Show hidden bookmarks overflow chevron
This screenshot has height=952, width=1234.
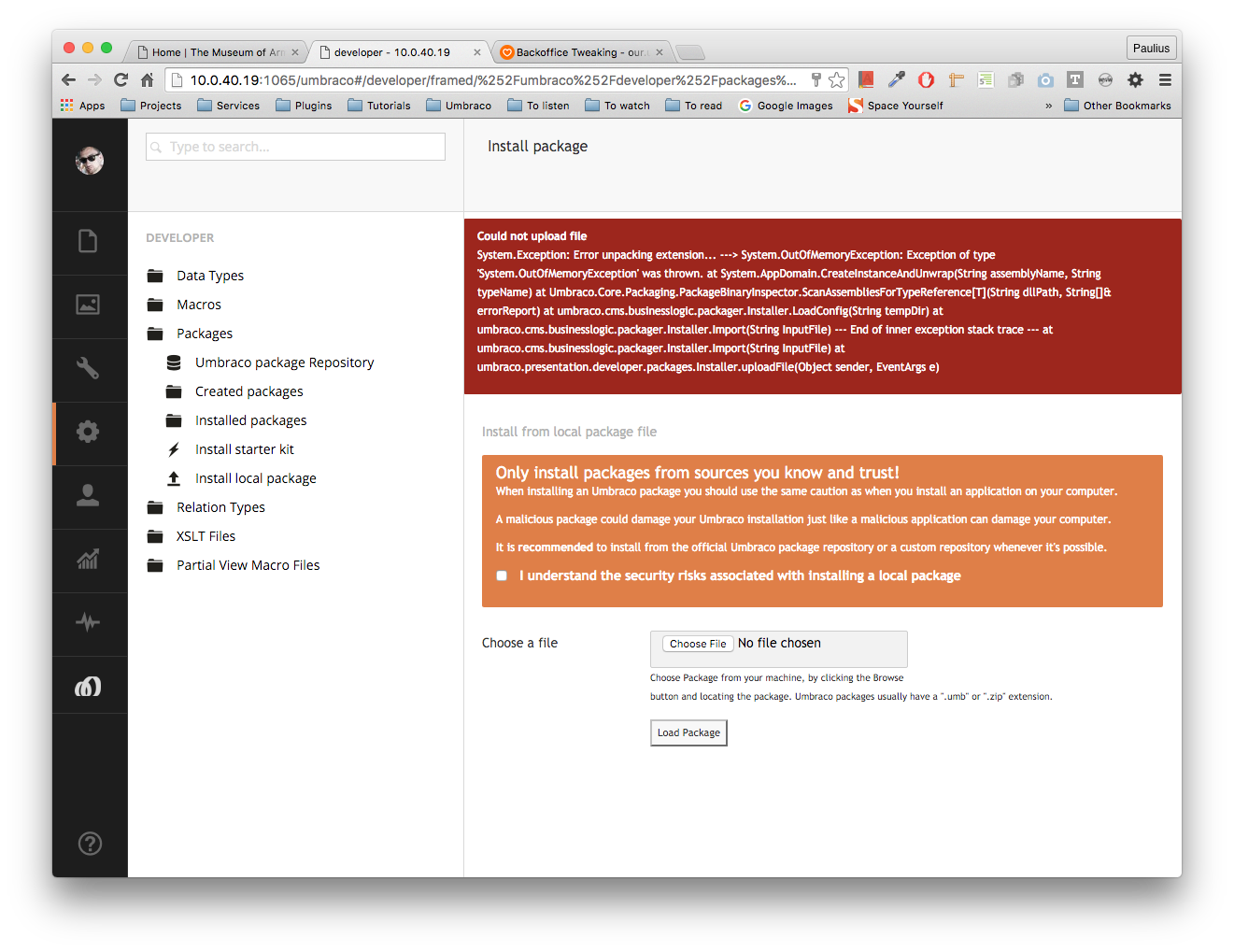[x=1048, y=106]
